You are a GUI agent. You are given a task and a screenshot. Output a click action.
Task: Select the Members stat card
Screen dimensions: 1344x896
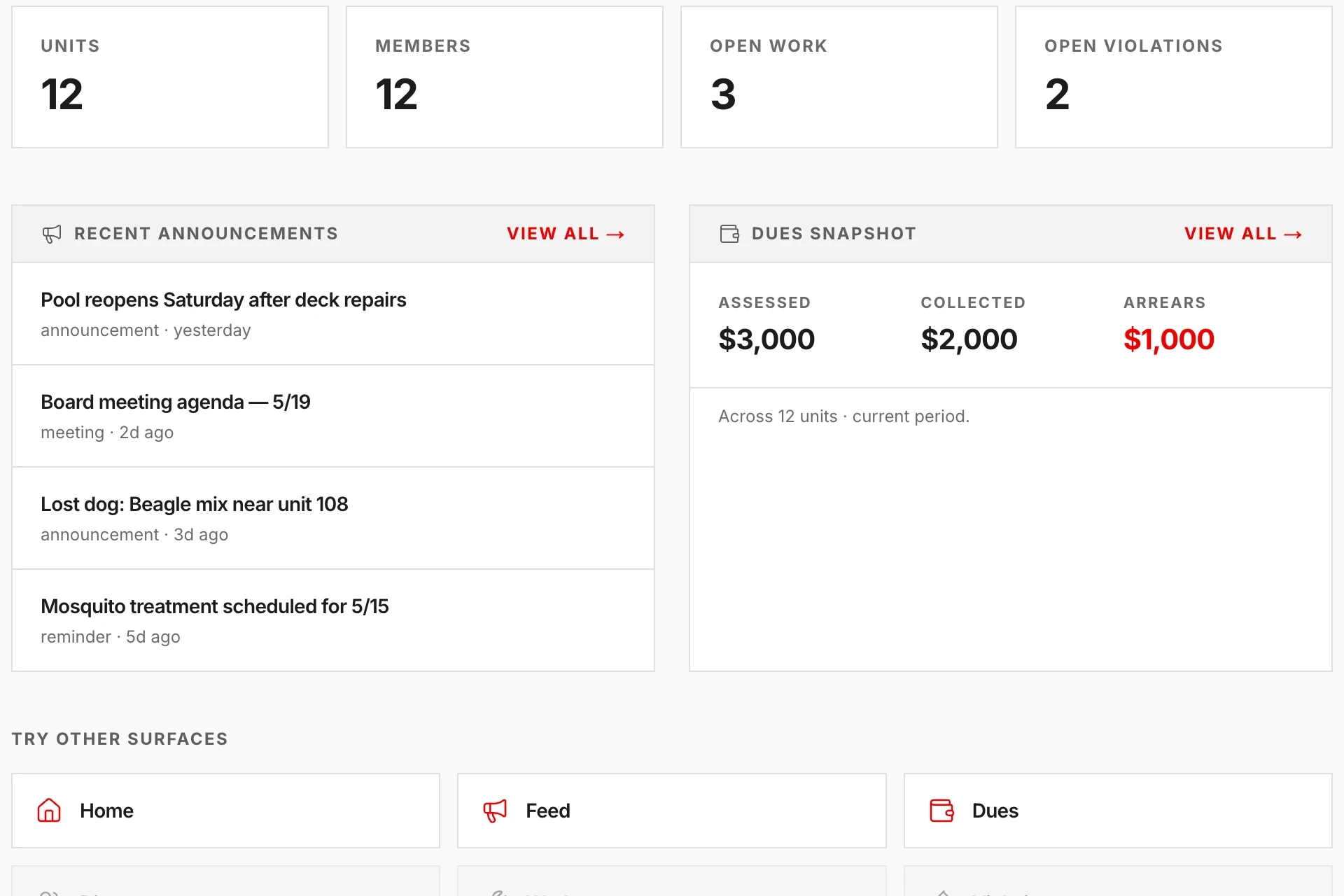(x=505, y=77)
